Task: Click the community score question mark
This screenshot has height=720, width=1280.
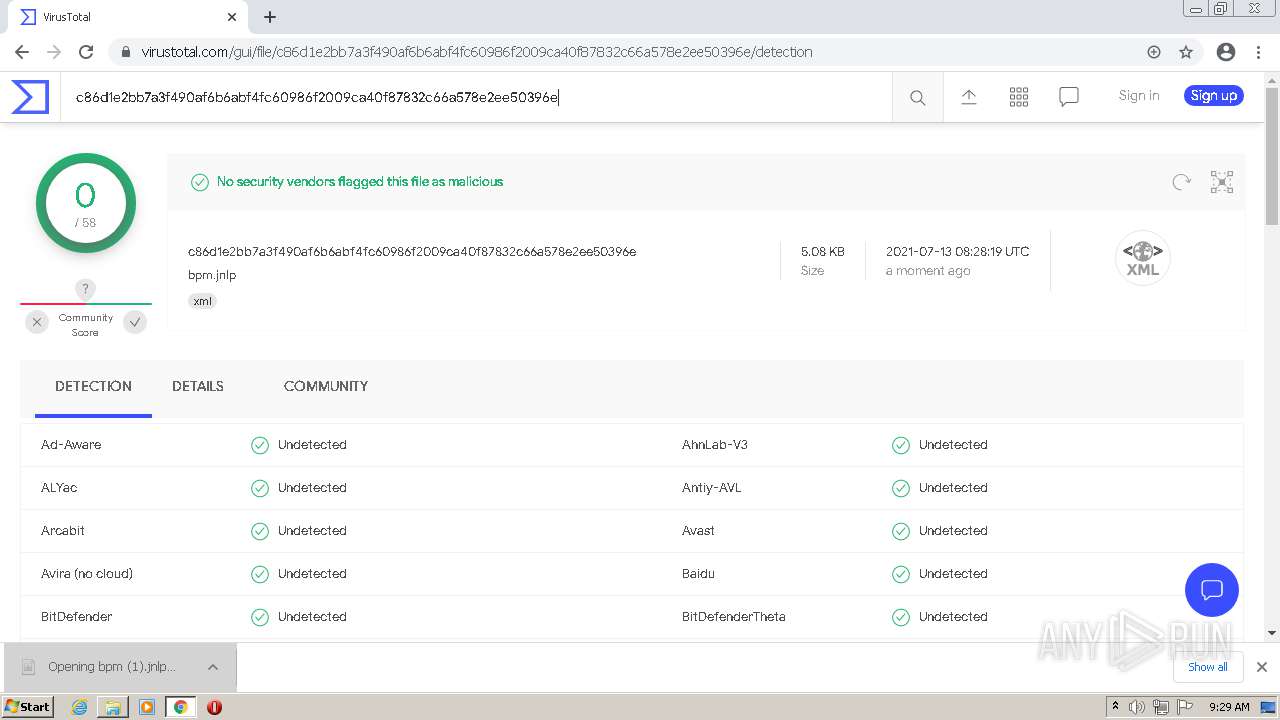Action: 85,289
